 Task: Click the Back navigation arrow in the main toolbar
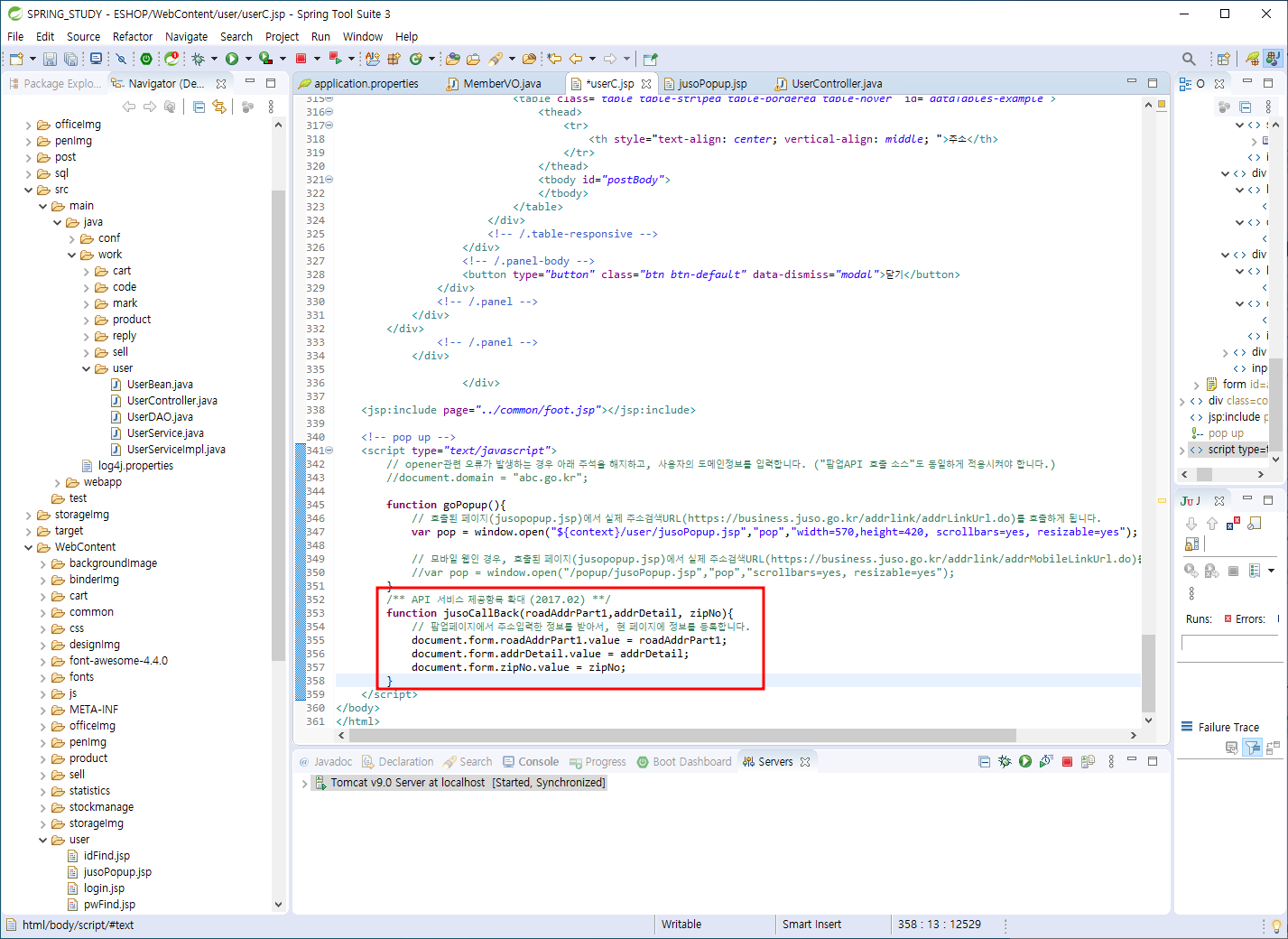(x=576, y=59)
